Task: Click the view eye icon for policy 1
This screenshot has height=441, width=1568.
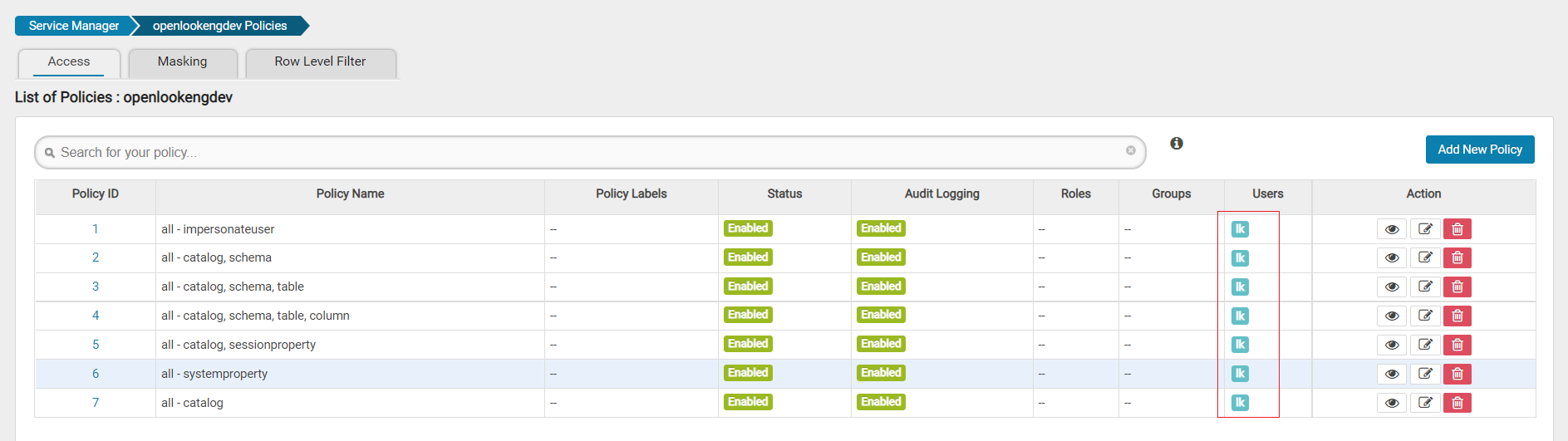Action: (1392, 229)
